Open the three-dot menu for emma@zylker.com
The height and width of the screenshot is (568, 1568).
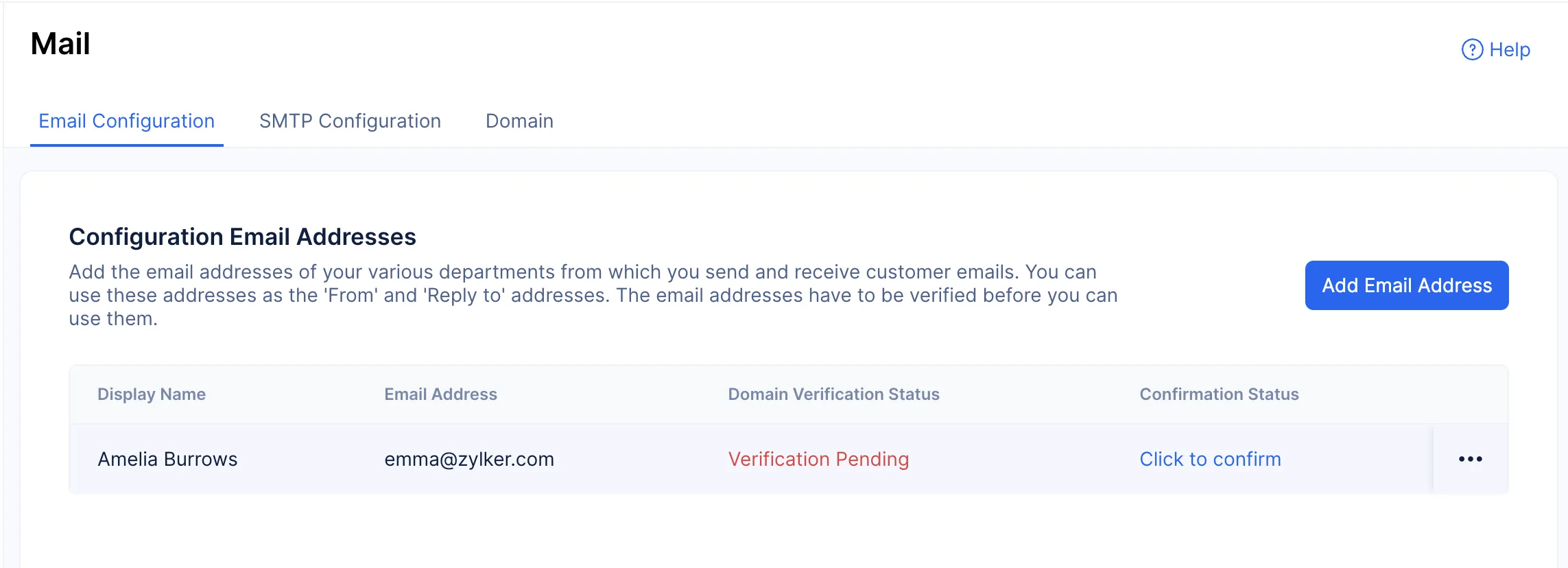[x=1470, y=459]
